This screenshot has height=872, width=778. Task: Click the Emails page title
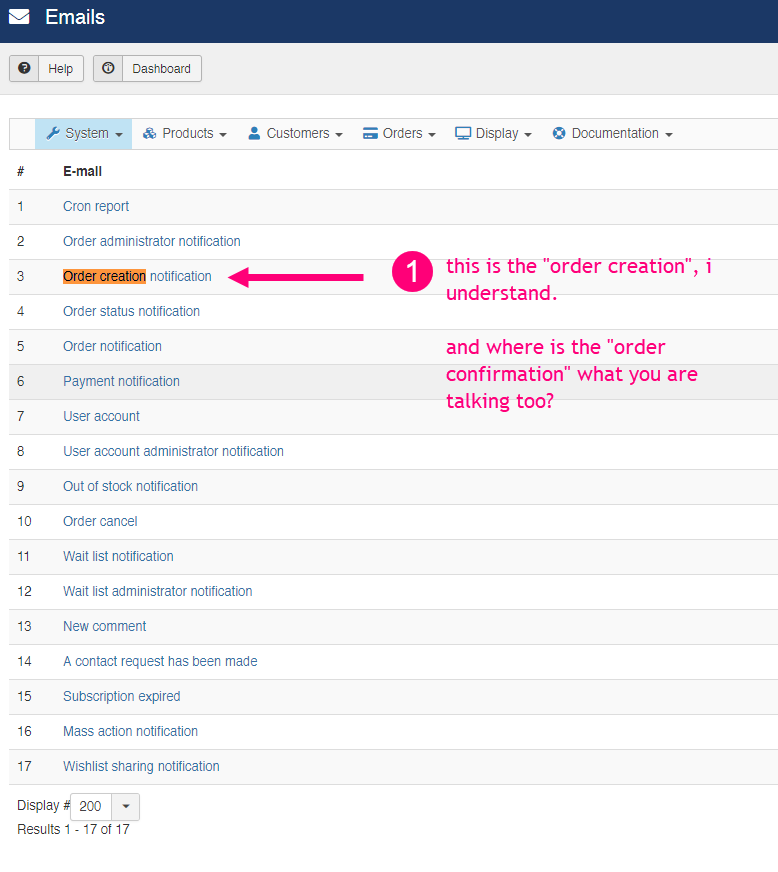(75, 17)
